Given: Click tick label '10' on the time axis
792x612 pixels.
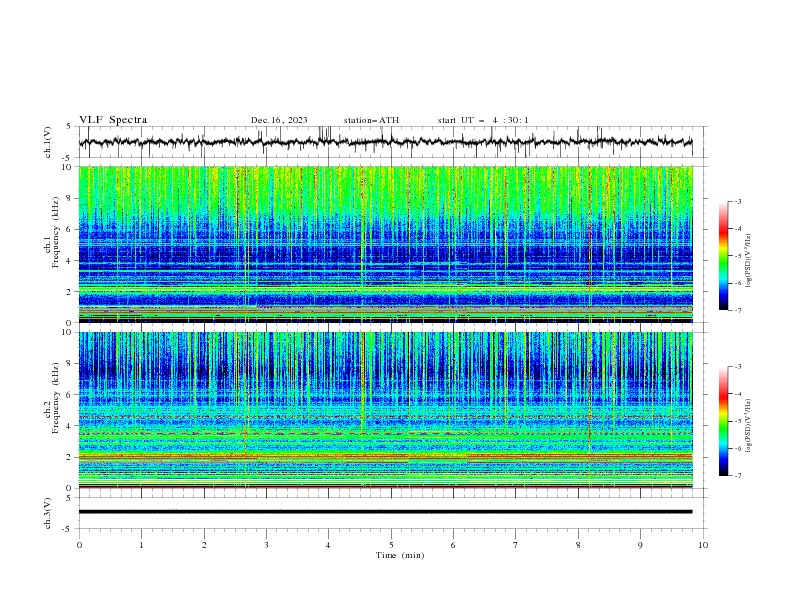Looking at the screenshot, I should (x=703, y=545).
